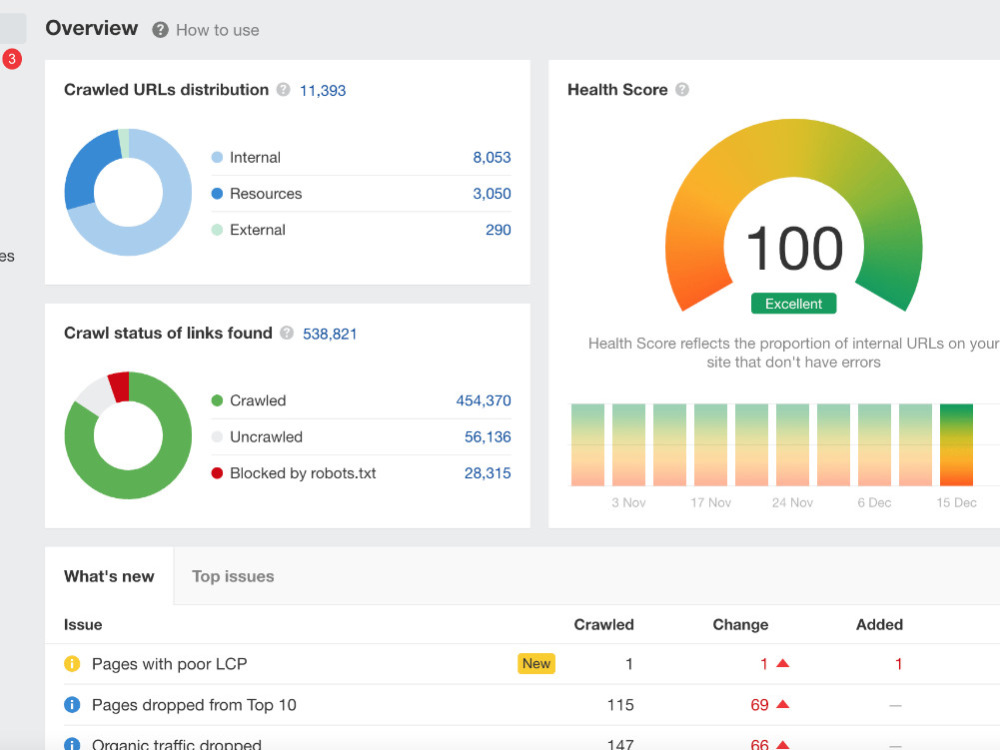Click the Crawl status donut chart
The width and height of the screenshot is (1000, 750).
[128, 436]
